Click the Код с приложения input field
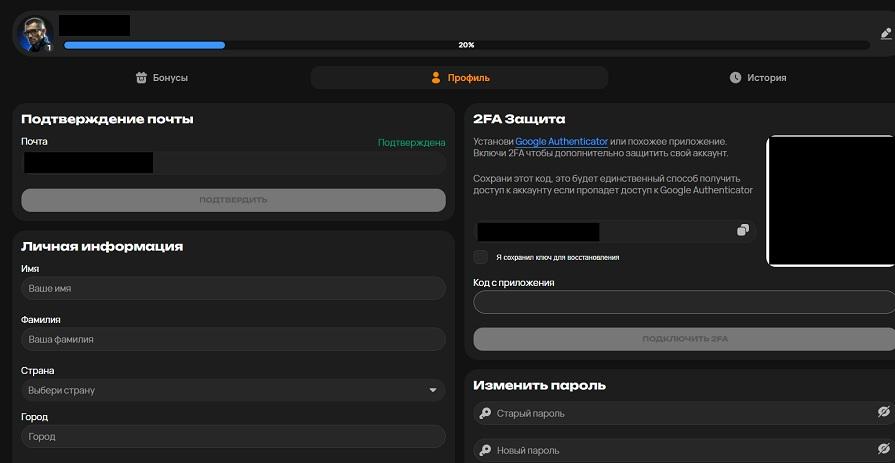The image size is (895, 463). click(684, 302)
